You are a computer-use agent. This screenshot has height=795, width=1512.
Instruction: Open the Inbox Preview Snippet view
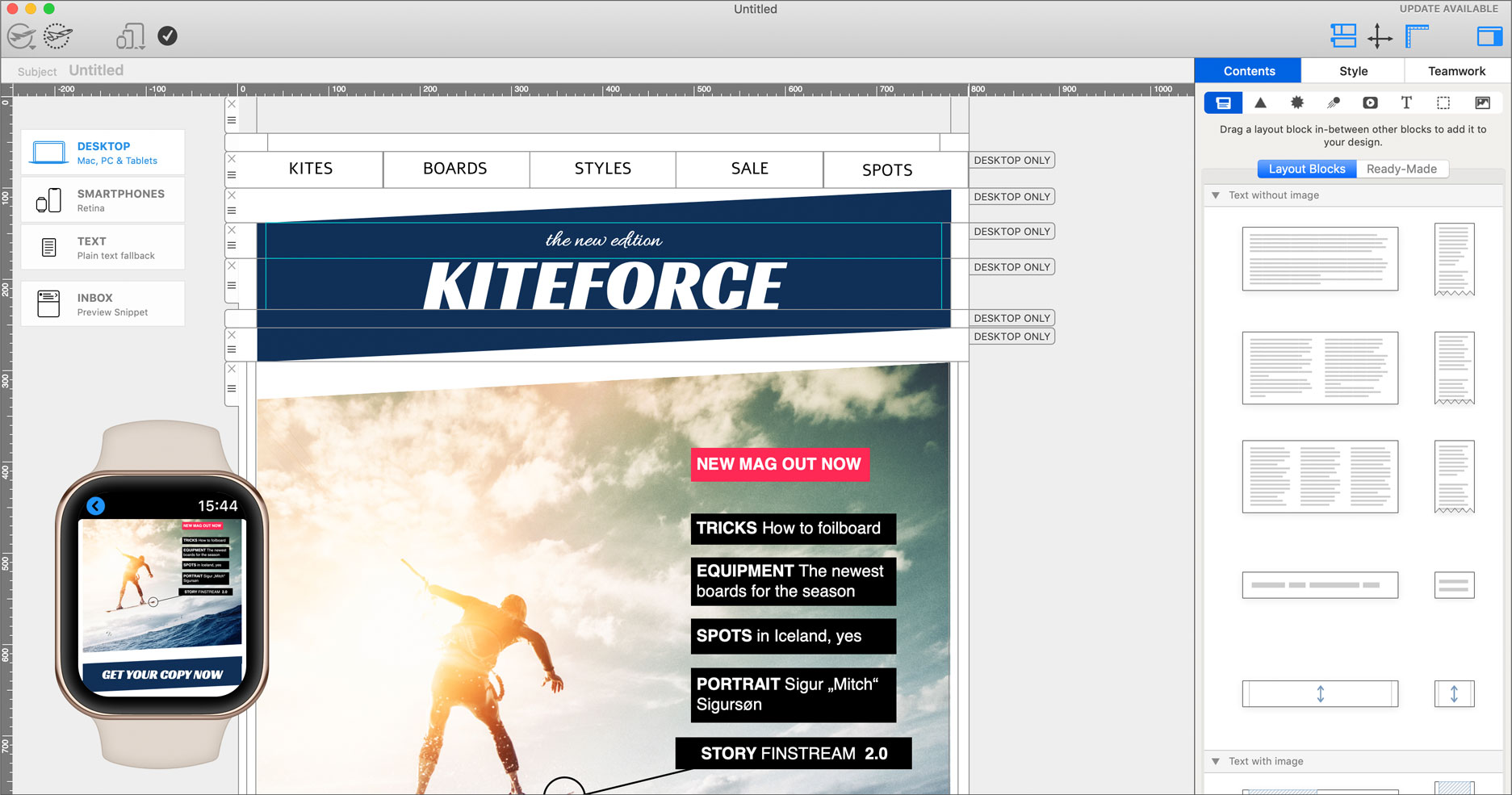[x=103, y=304]
